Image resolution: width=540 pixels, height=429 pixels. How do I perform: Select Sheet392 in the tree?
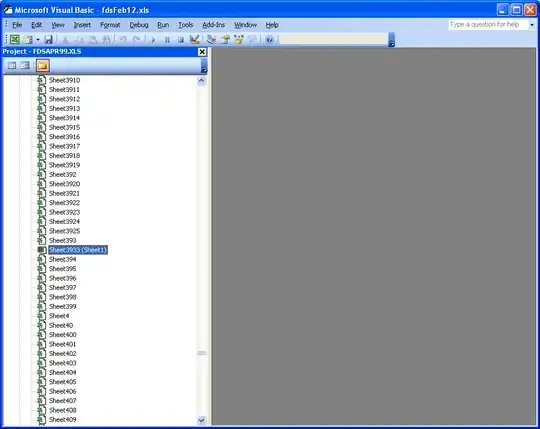click(x=62, y=175)
